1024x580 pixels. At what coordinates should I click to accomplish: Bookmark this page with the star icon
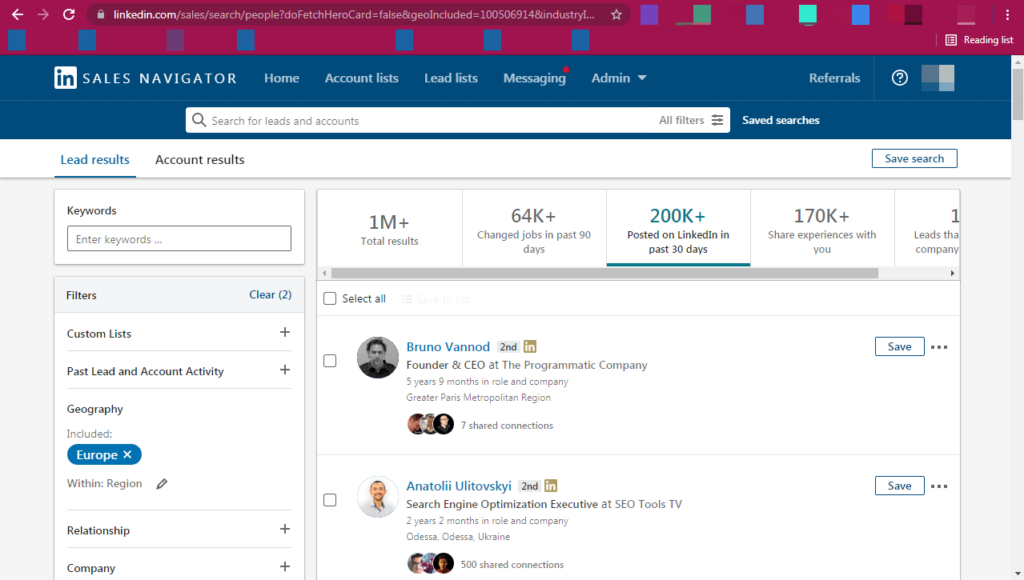(616, 15)
